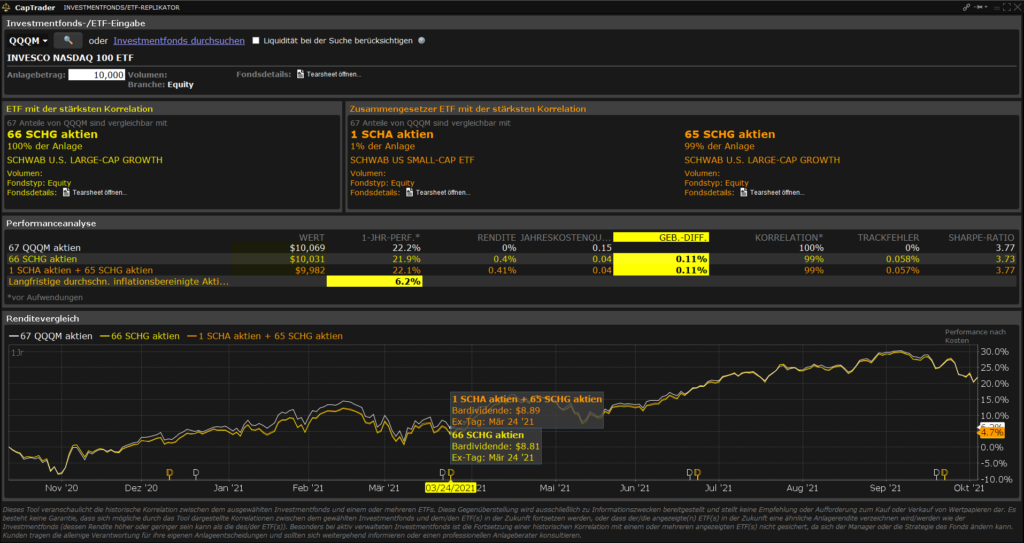Click the WERT column header
1024x543 pixels.
tap(312, 238)
